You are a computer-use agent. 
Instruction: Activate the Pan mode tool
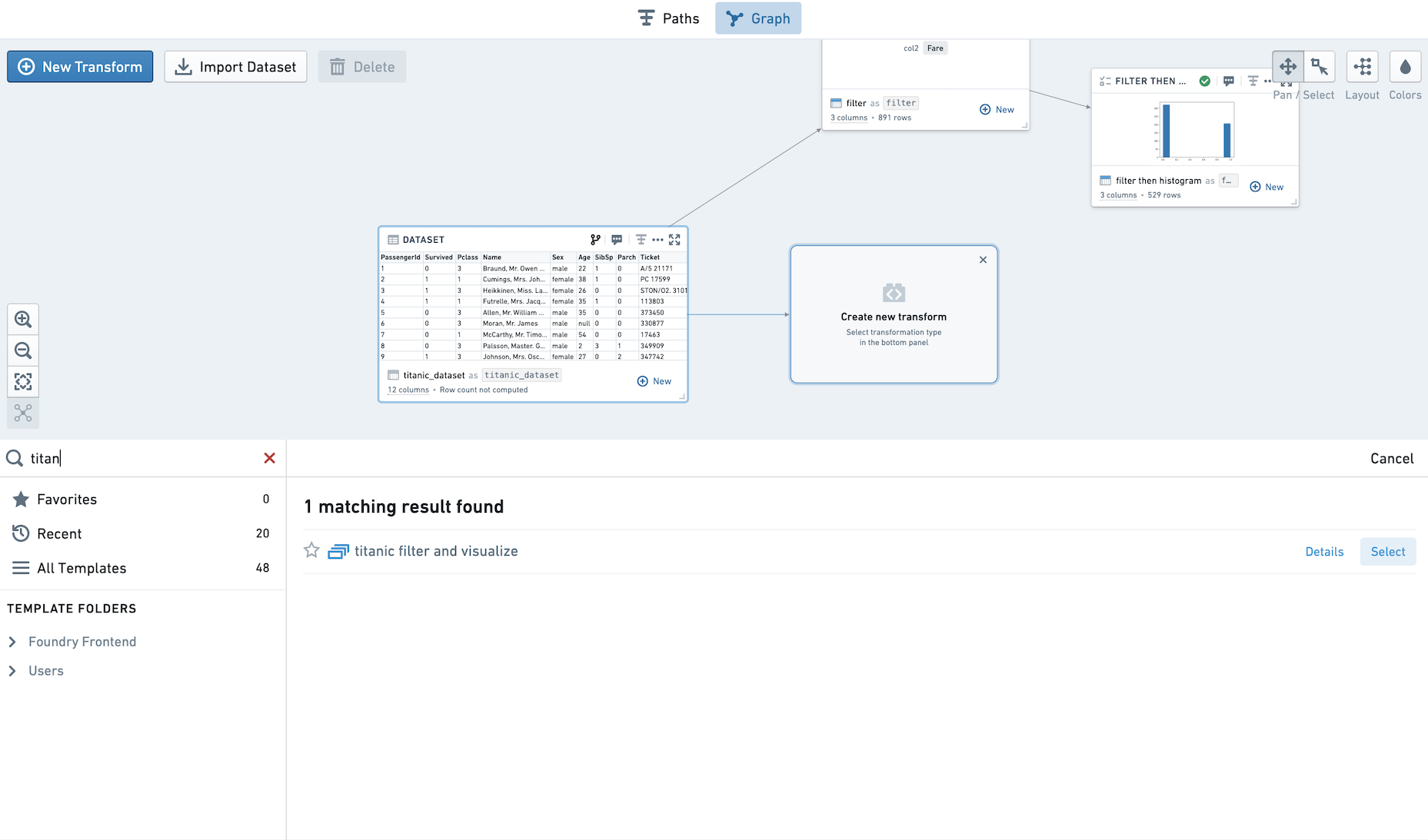(x=1288, y=67)
